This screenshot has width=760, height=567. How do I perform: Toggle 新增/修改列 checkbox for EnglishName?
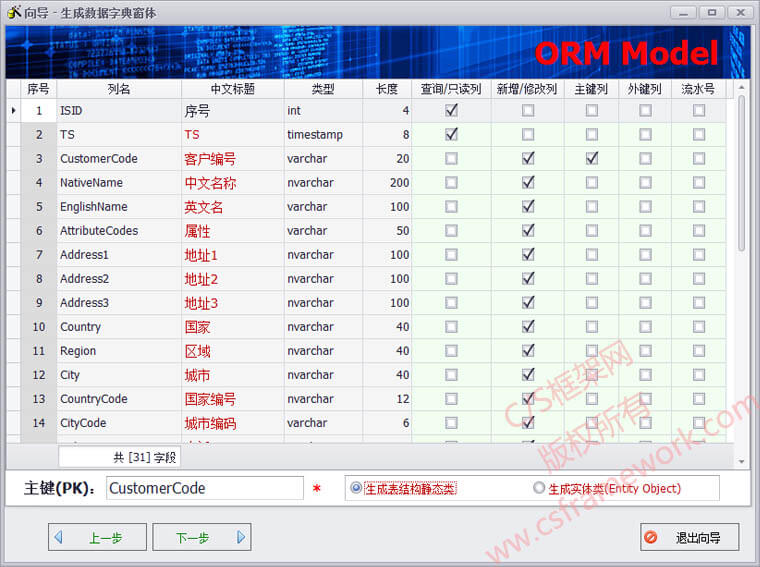[x=528, y=206]
